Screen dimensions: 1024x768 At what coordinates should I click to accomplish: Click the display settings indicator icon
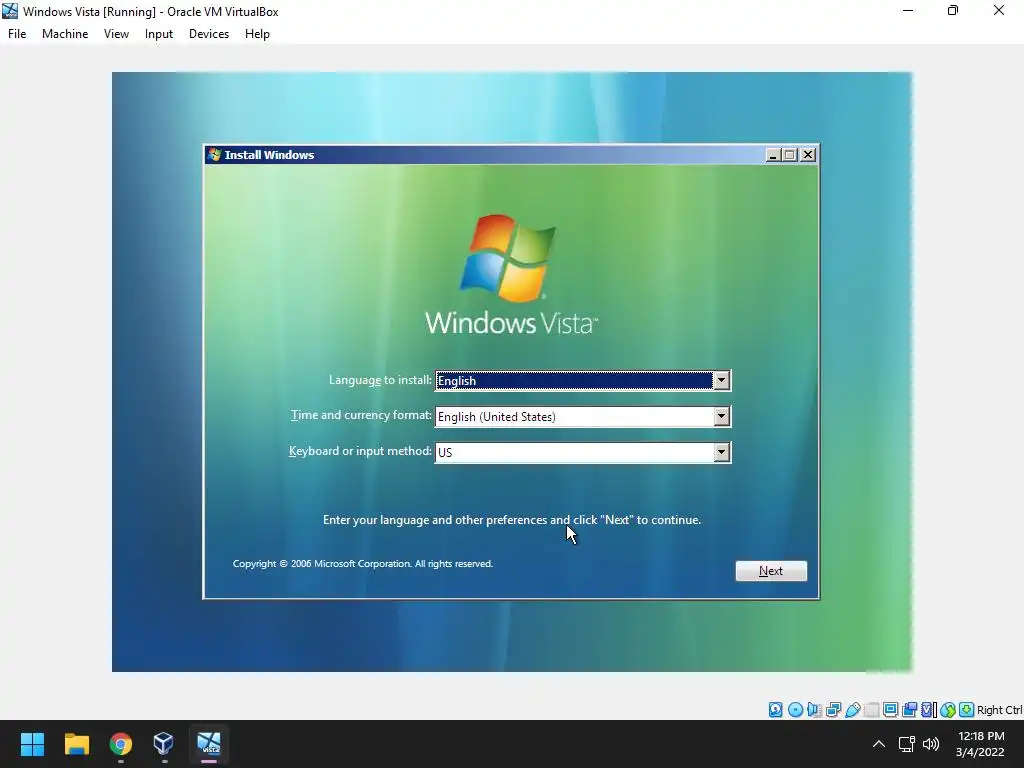coord(890,710)
